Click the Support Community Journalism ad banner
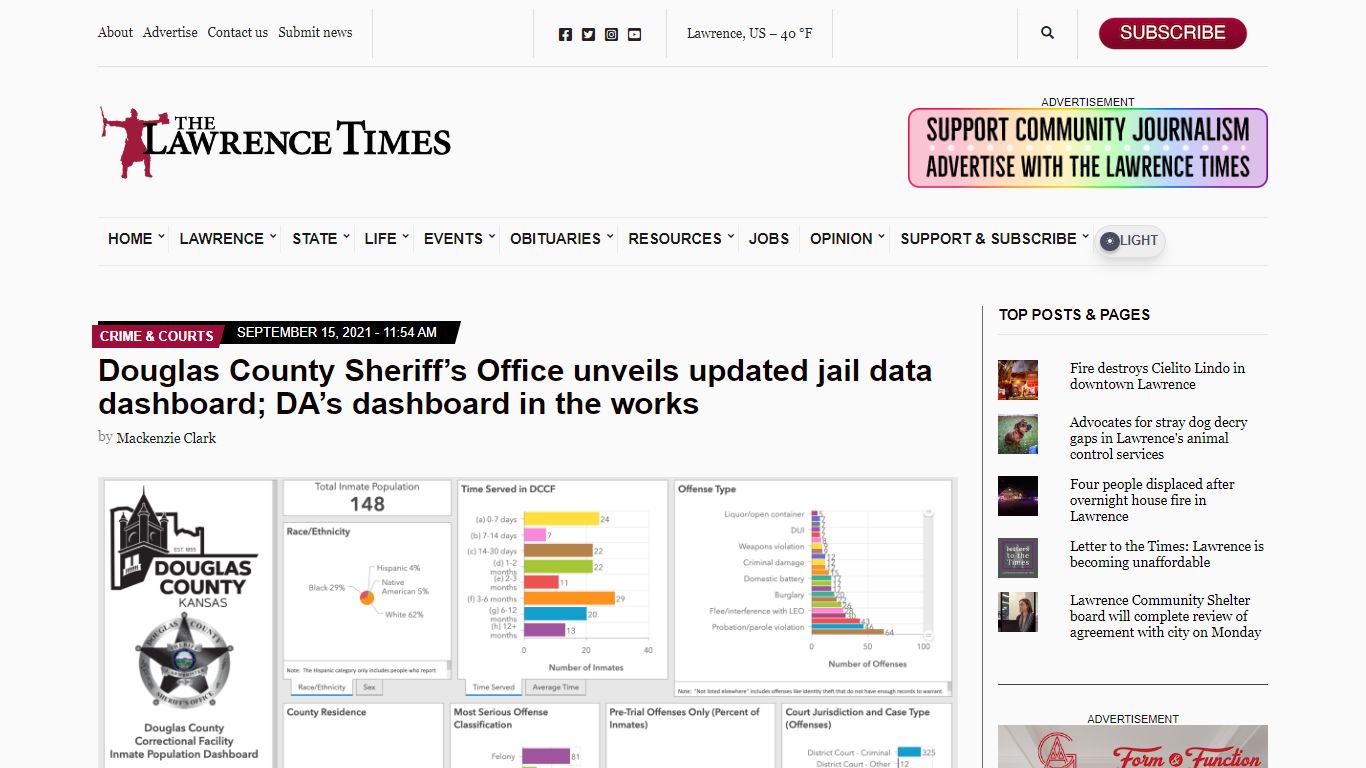 point(1088,148)
